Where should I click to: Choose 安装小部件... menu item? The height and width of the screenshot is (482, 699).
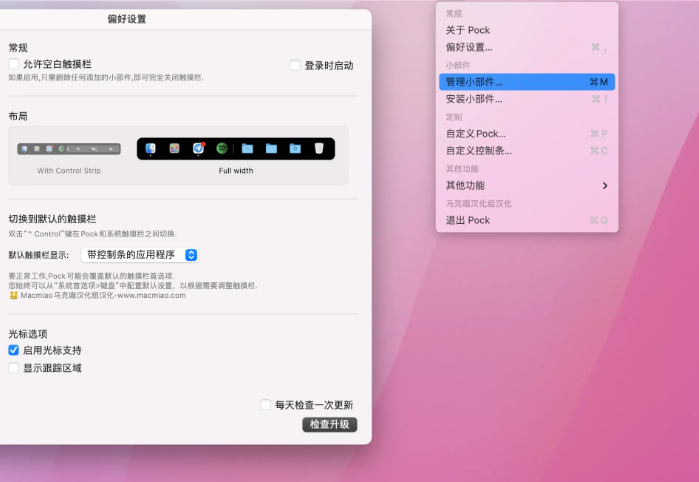[527, 99]
